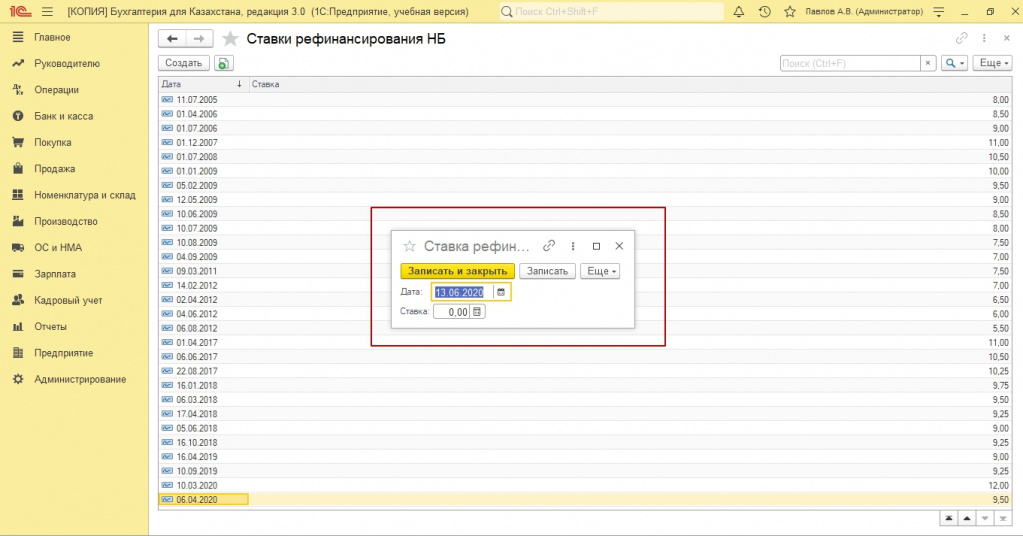Open the Зарплата section in the sidebar

pyautogui.click(x=55, y=273)
